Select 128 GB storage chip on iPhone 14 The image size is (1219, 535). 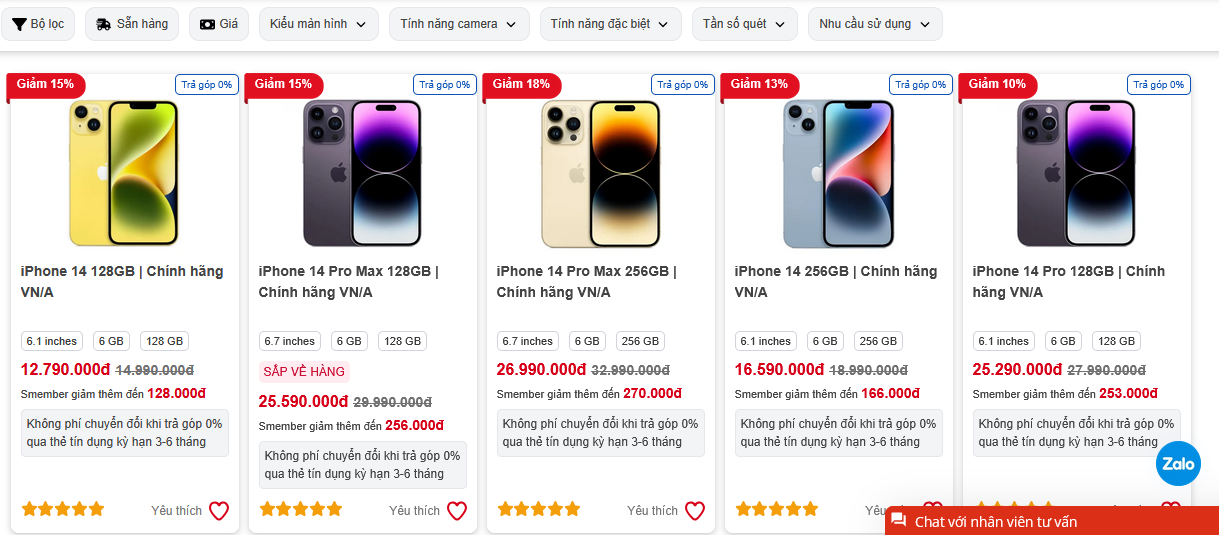pyautogui.click(x=165, y=341)
